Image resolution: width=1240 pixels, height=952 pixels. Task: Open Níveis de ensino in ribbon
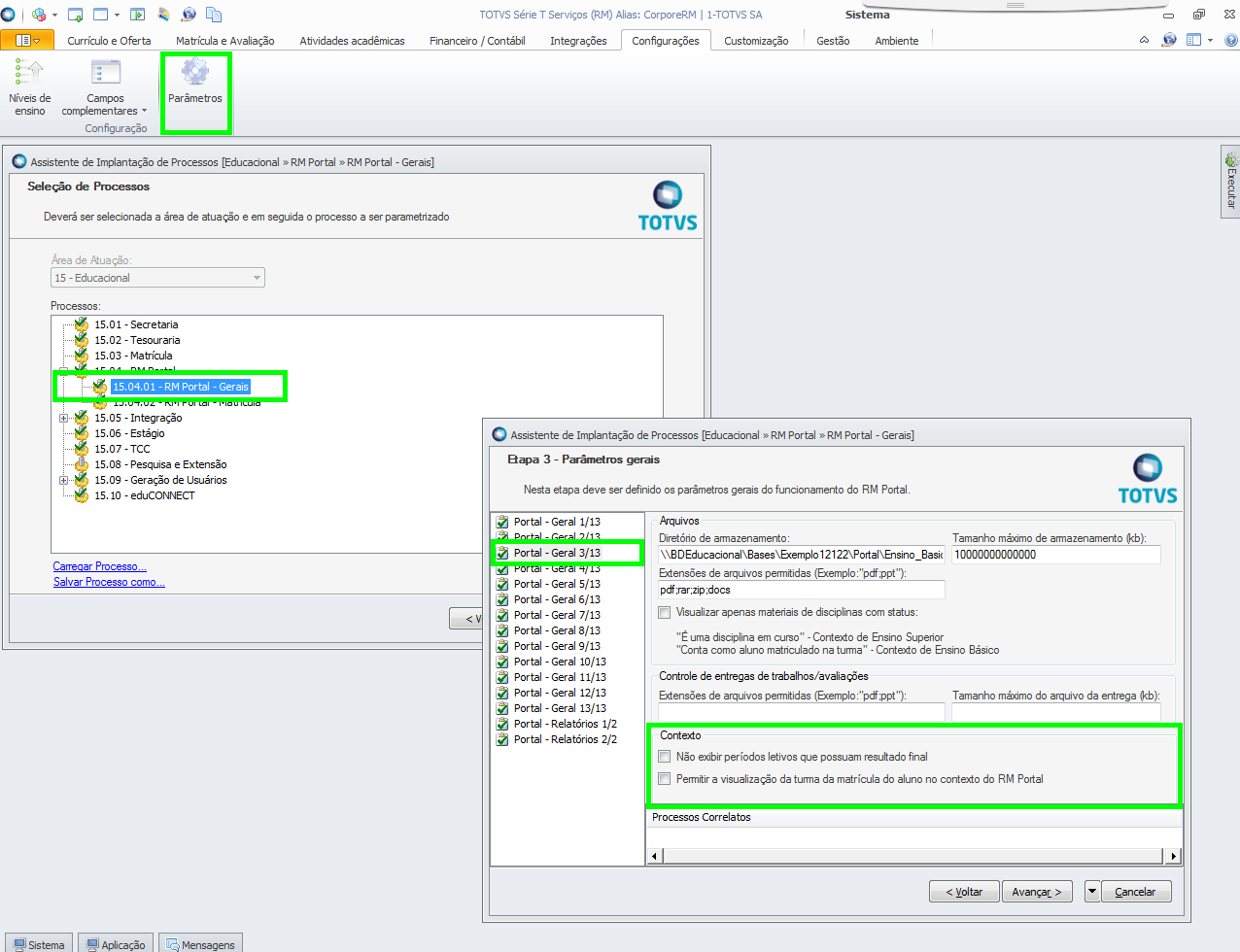pos(29,87)
